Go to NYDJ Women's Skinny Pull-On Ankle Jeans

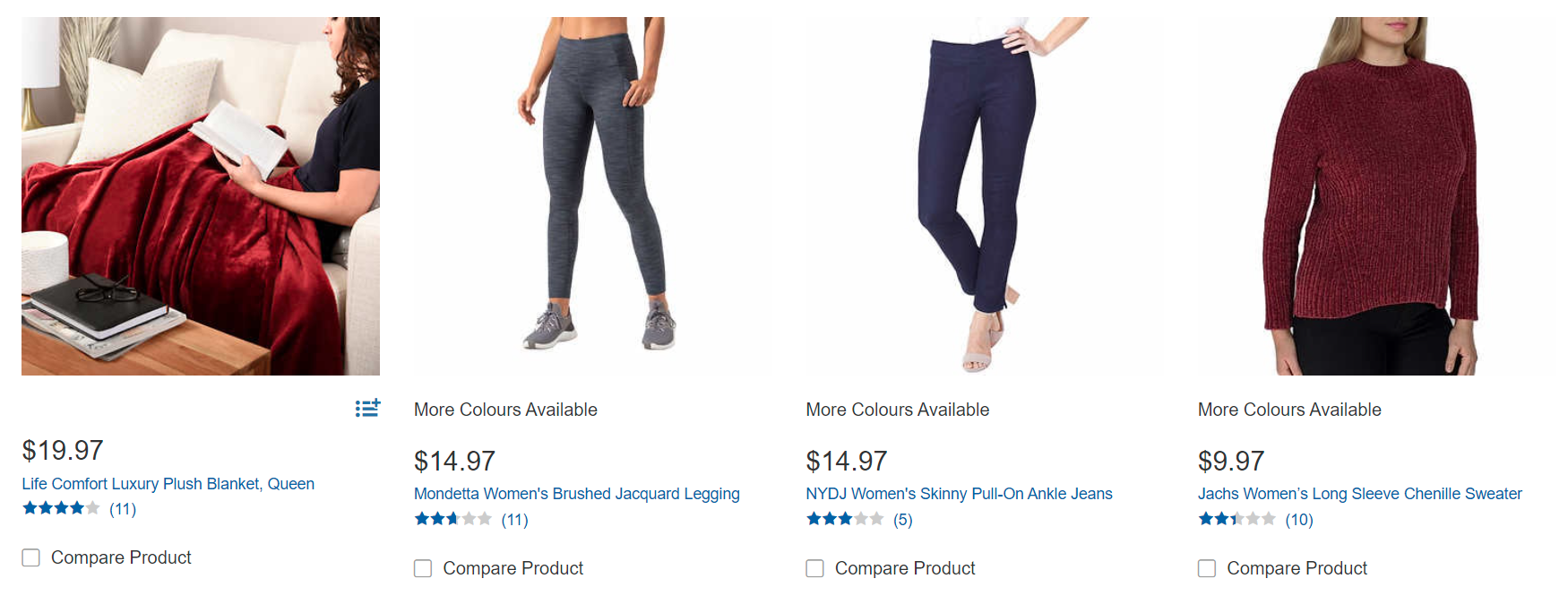959,494
